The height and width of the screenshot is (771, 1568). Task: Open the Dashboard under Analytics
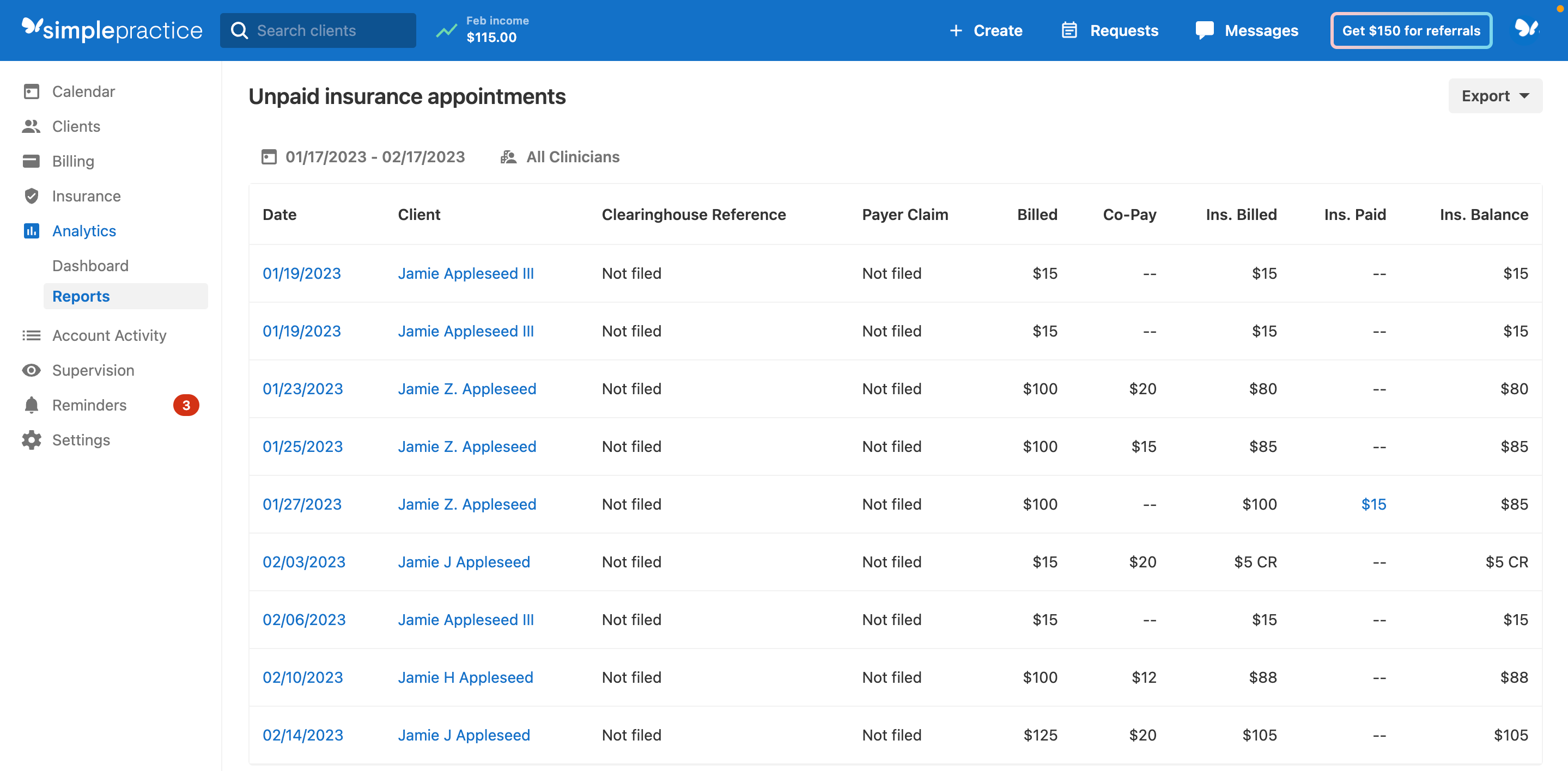coord(90,265)
